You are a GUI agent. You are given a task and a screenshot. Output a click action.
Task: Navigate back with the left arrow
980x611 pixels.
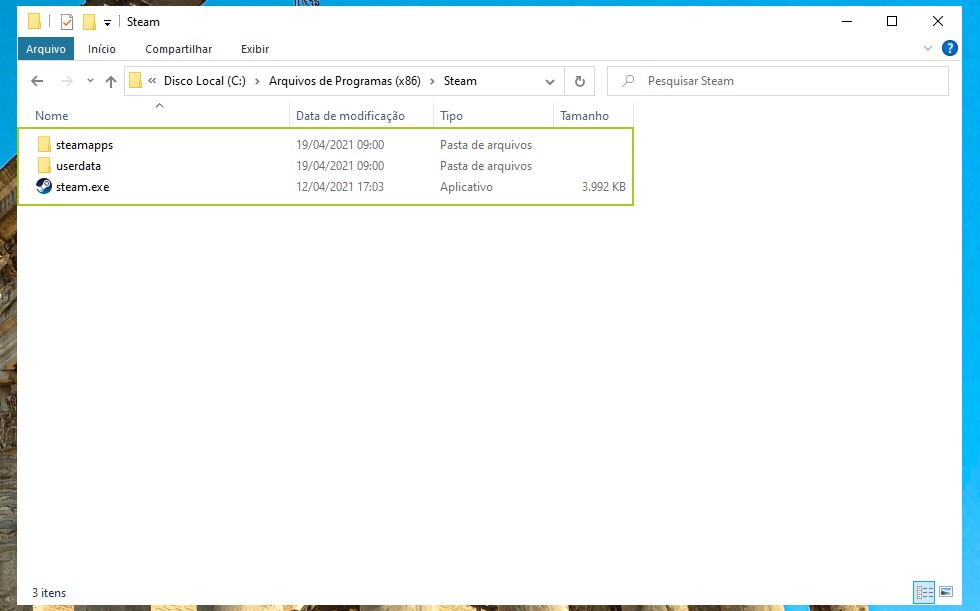37,81
